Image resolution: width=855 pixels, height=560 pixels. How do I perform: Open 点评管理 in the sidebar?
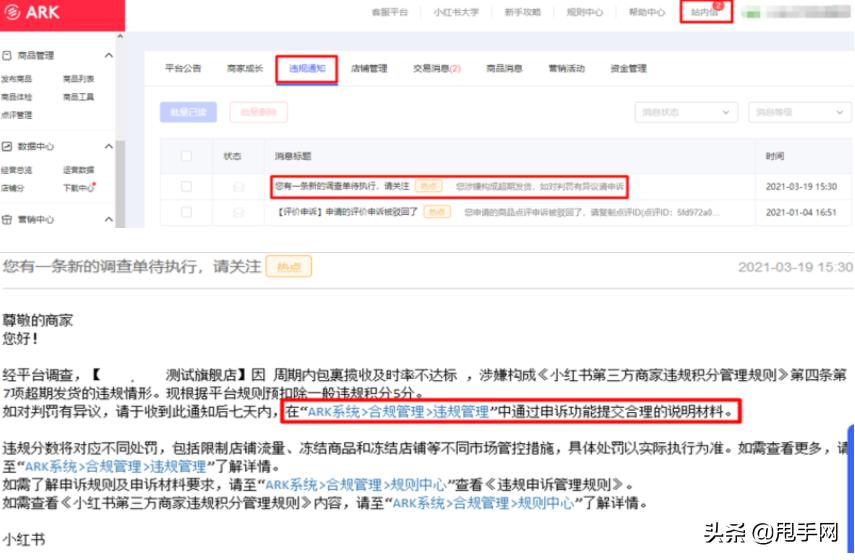pos(16,115)
